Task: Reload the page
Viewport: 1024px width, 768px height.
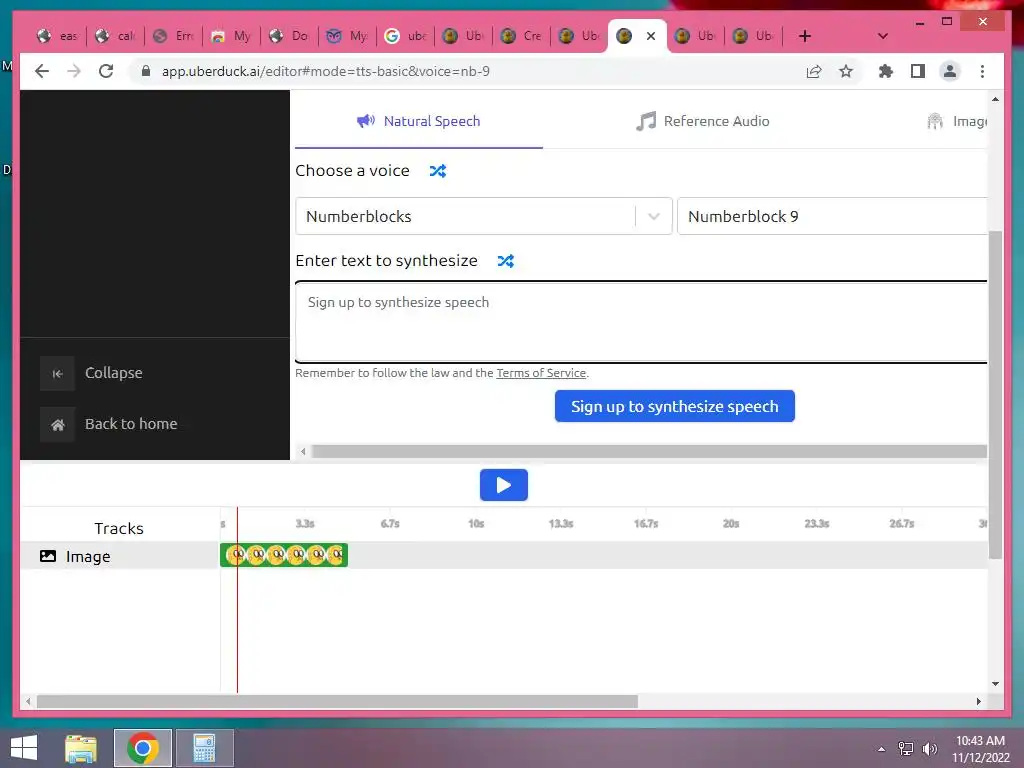Action: tap(106, 71)
